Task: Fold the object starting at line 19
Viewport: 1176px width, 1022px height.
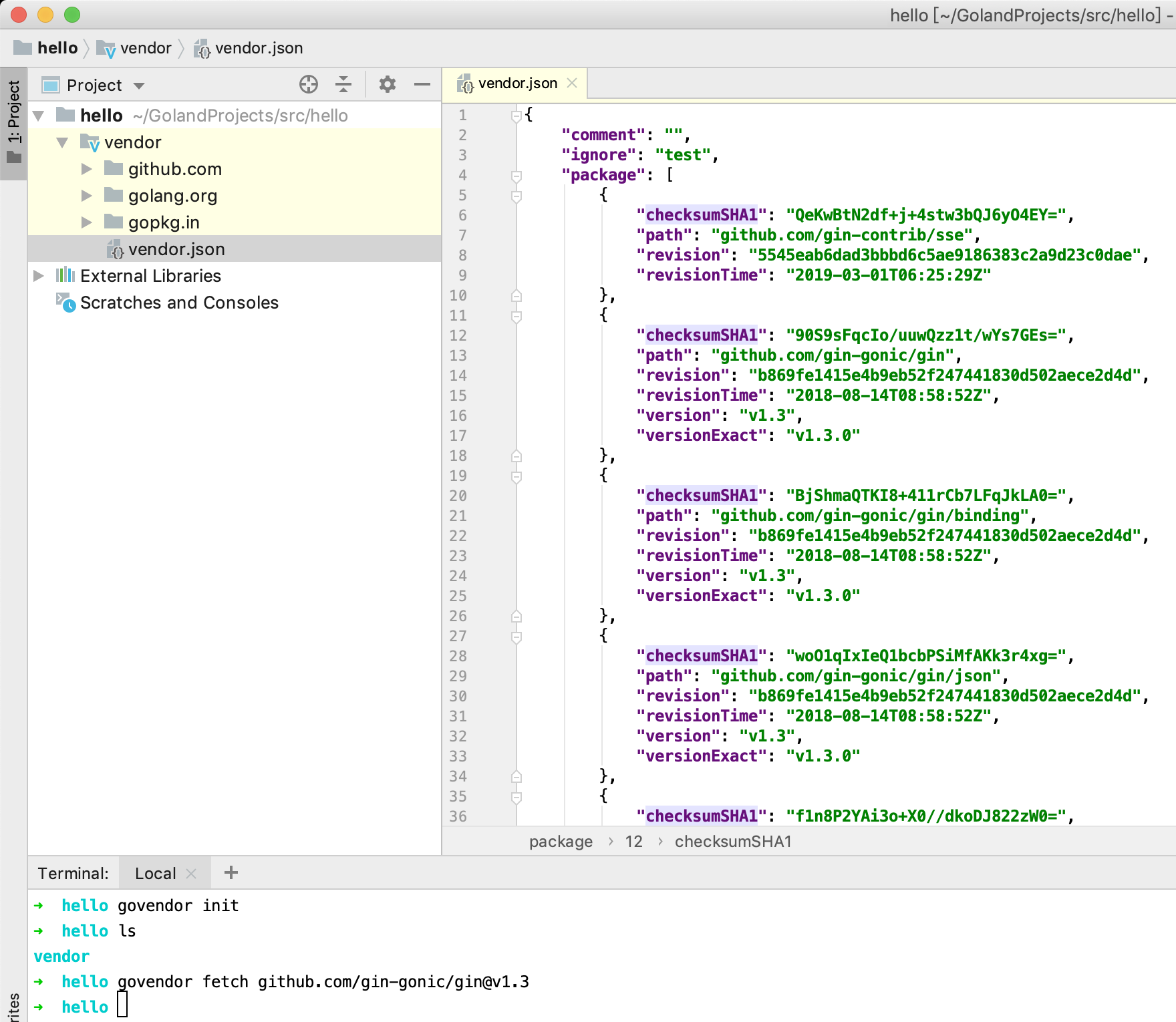Action: click(x=516, y=476)
